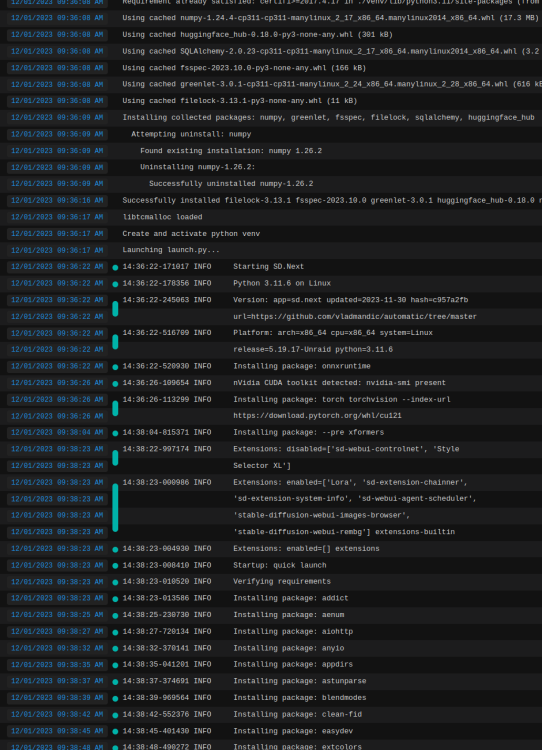Image resolution: width=542 pixels, height=750 pixels.
Task: Click 'Installing package: onnxruntime' message
Action: tap(302, 366)
